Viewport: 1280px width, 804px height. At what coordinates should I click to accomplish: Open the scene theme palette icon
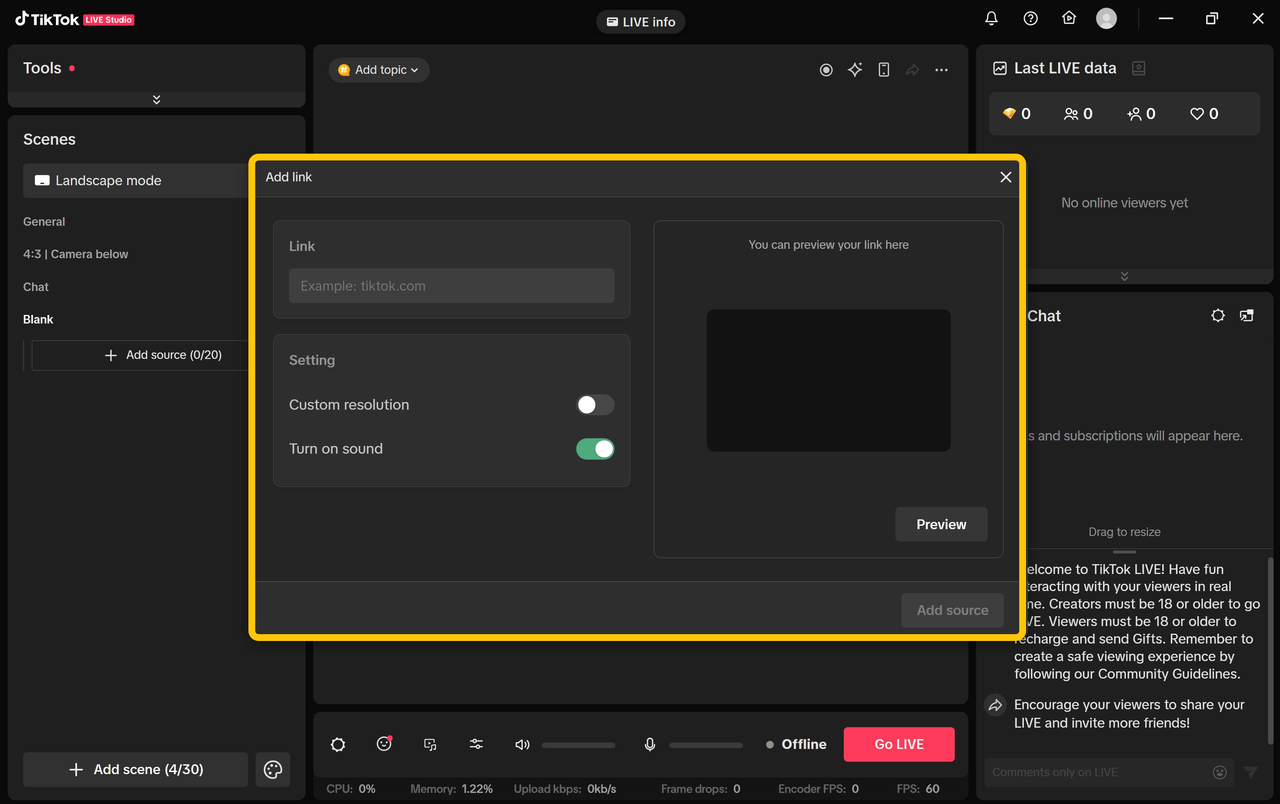coord(273,769)
